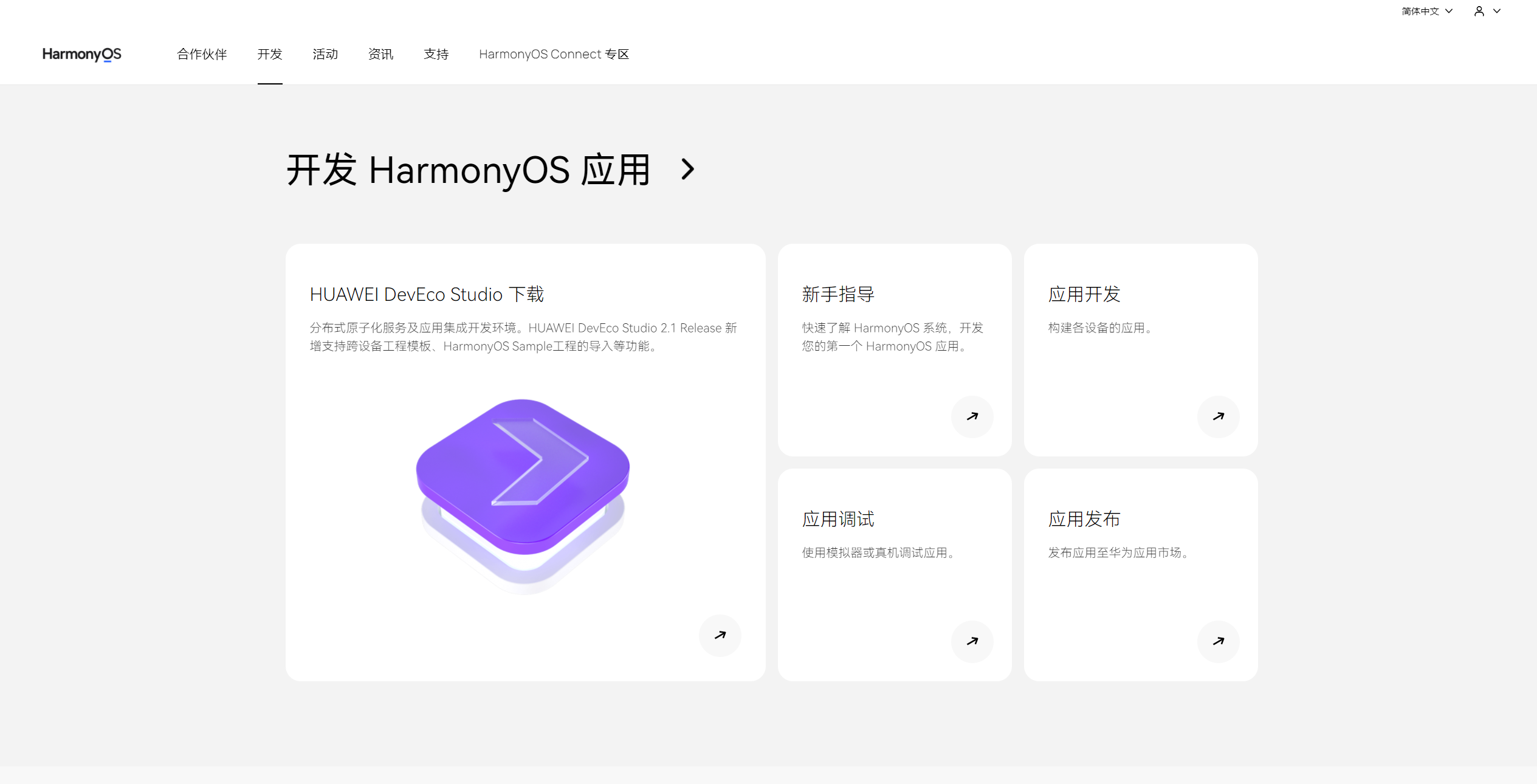1537x784 pixels.
Task: Open the 开发 HarmonyOS 应用 heading link
Action: [469, 170]
